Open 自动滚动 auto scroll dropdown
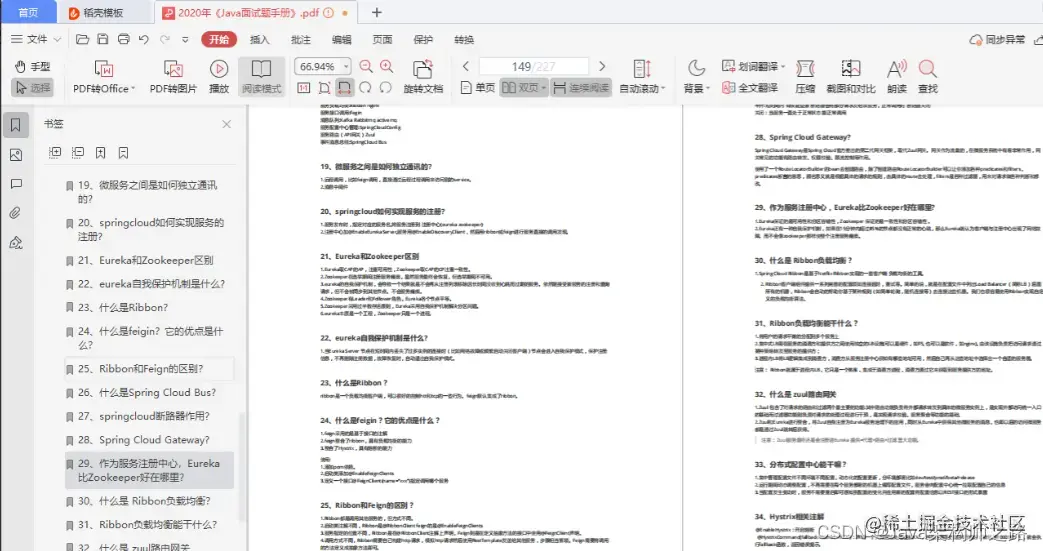Viewport: 1043px width, 551px height. point(642,77)
